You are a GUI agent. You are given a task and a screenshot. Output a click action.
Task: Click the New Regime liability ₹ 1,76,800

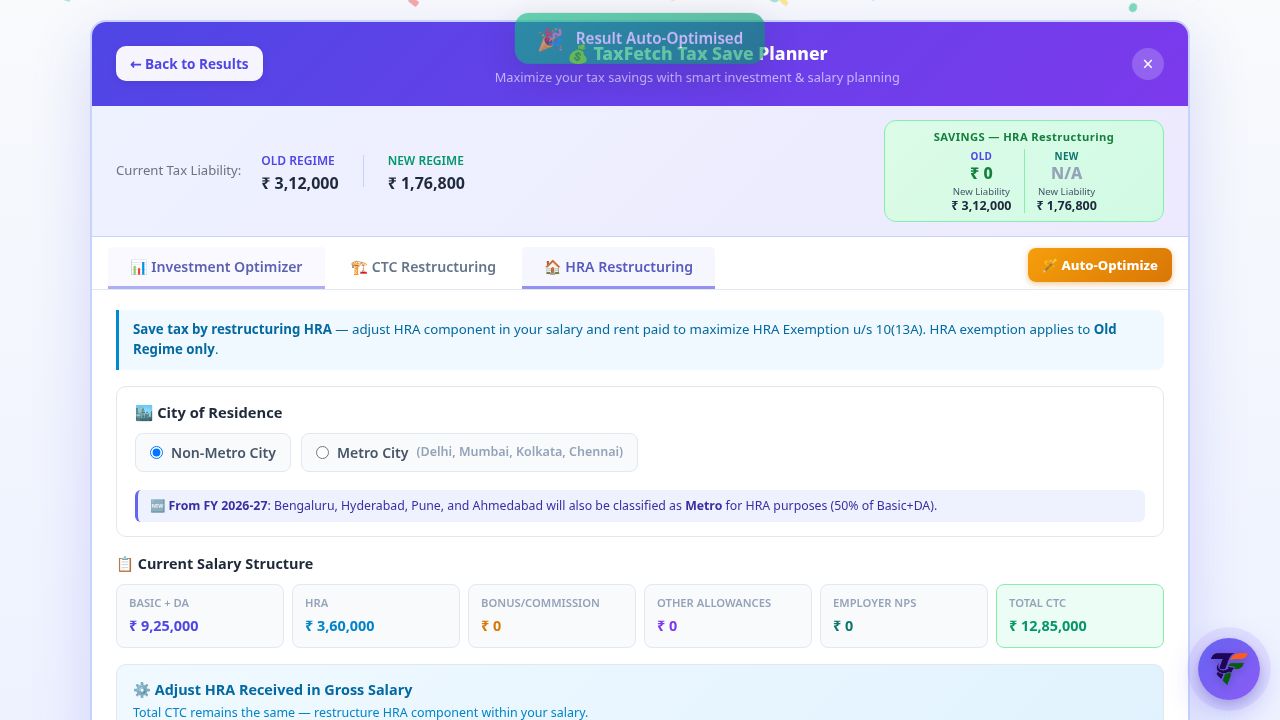pos(426,183)
